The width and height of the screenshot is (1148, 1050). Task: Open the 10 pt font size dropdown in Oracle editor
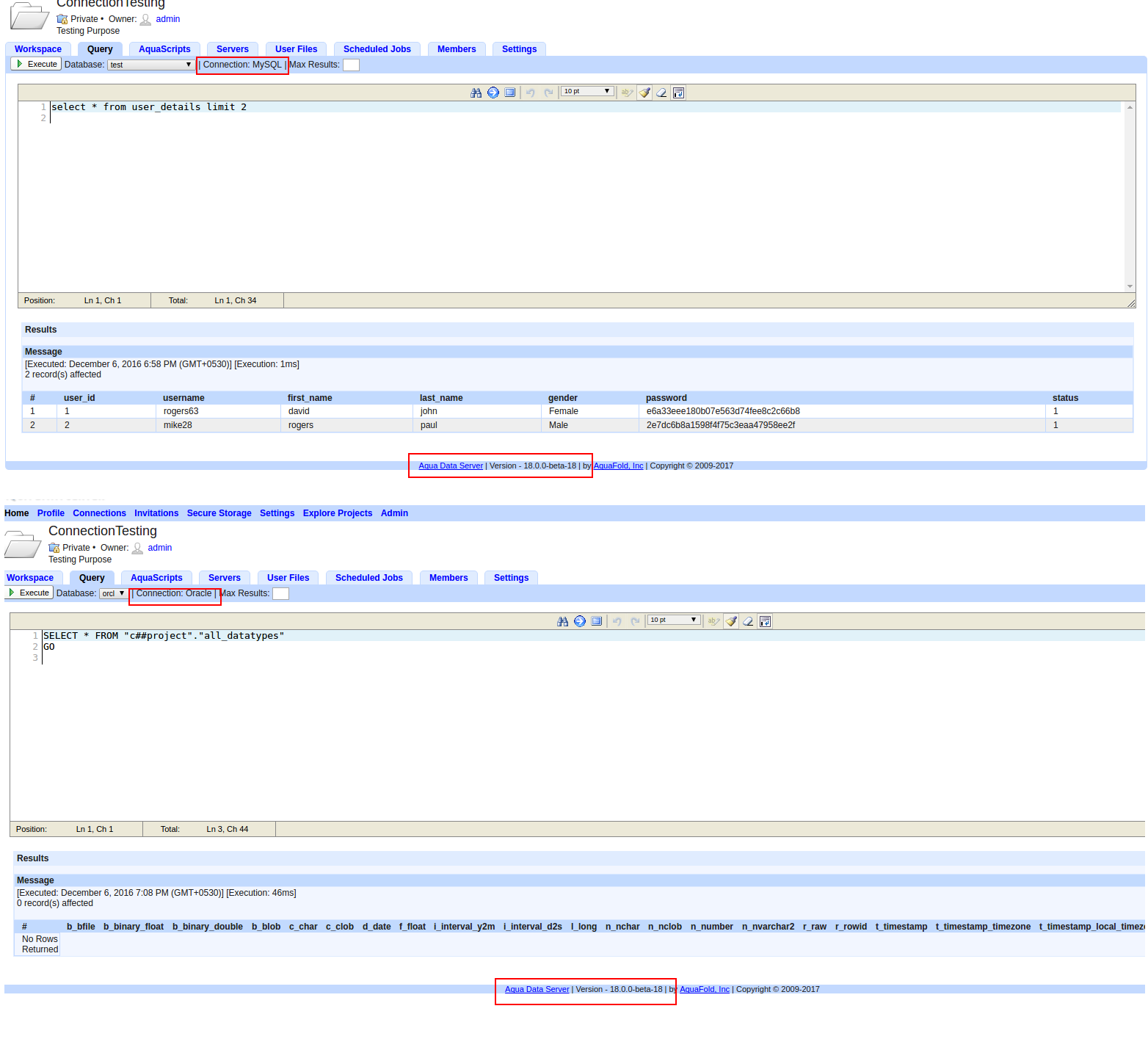tap(674, 620)
